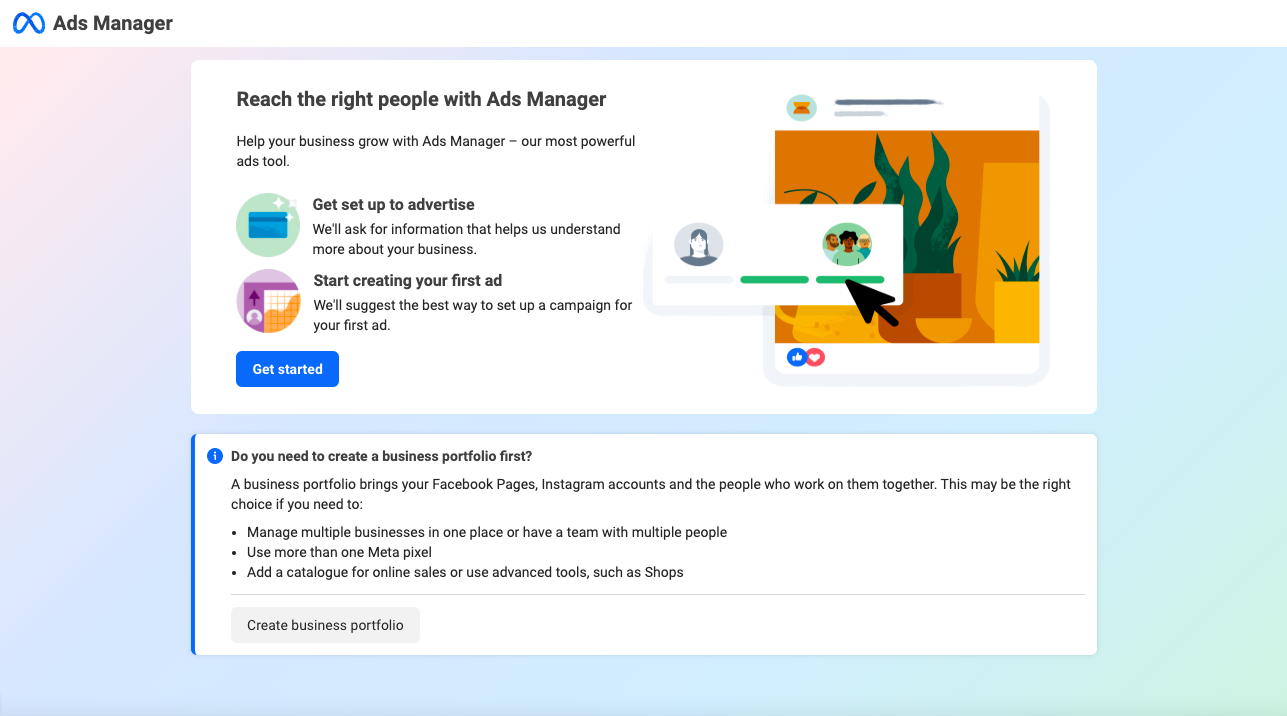Click the red heart reaction icon

click(815, 357)
